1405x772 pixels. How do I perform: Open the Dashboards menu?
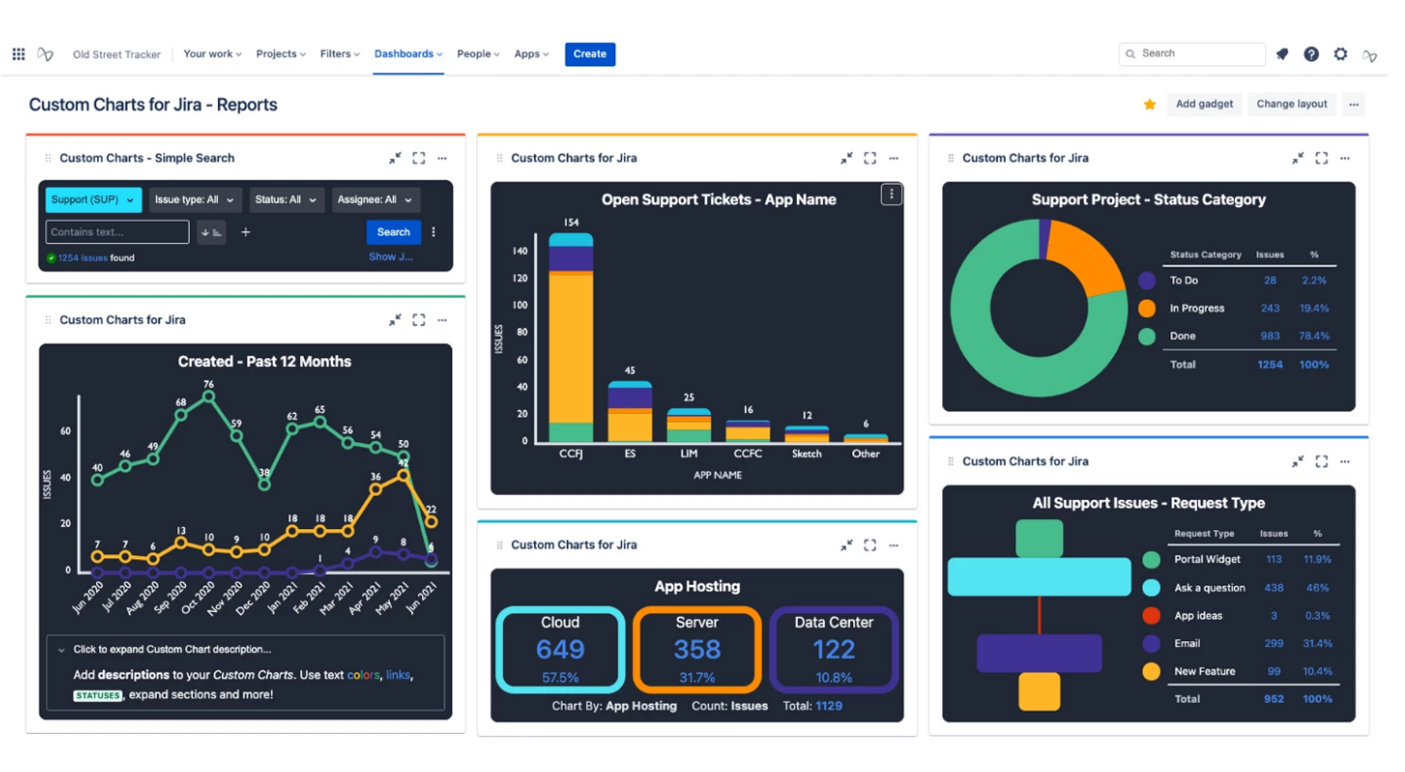pos(404,54)
